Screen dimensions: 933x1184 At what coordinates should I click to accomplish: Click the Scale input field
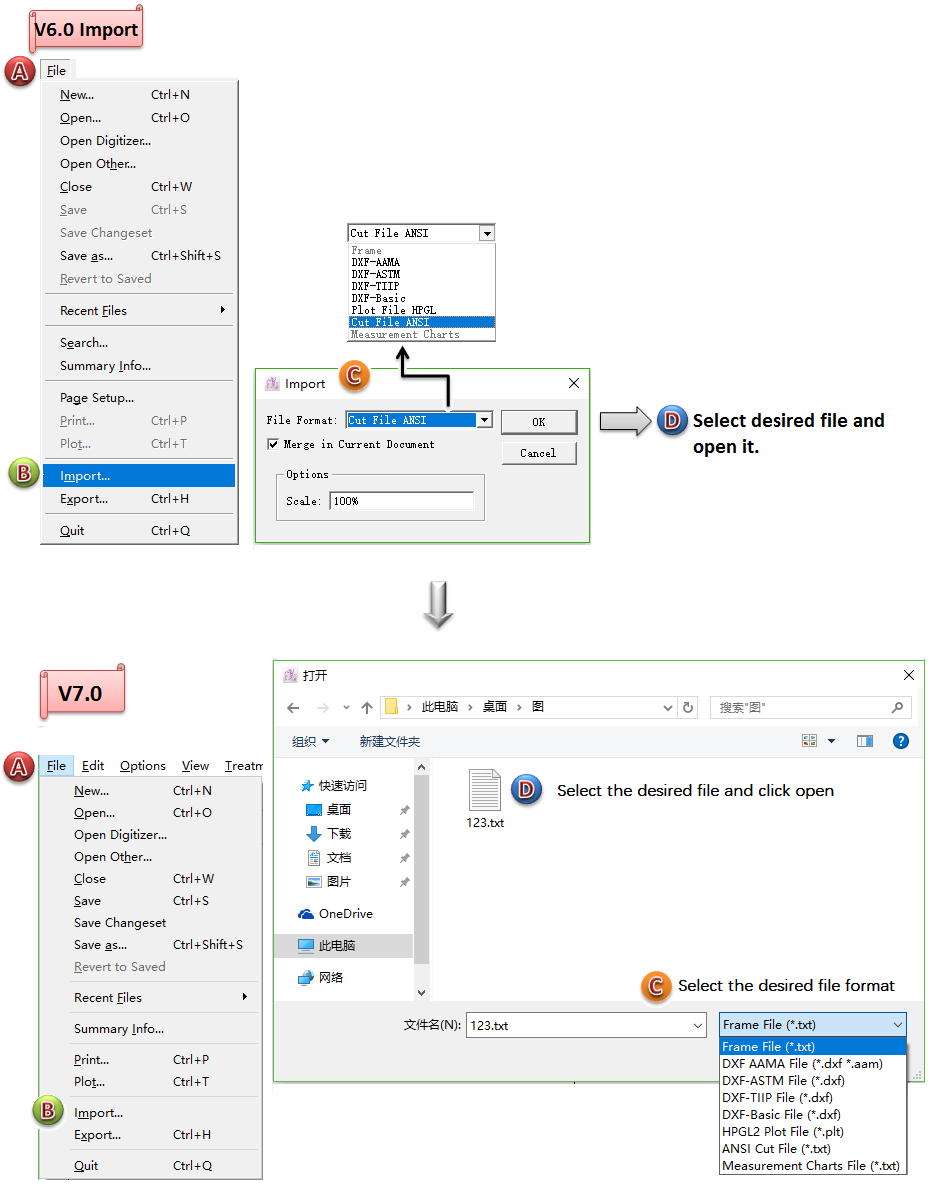pos(401,501)
